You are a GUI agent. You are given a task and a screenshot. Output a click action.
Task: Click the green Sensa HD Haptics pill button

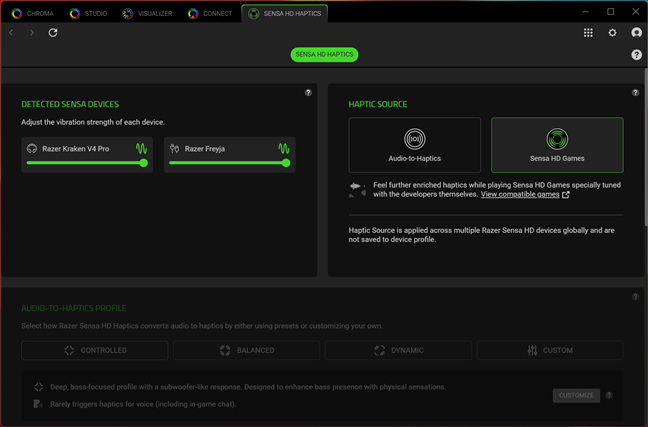[324, 55]
